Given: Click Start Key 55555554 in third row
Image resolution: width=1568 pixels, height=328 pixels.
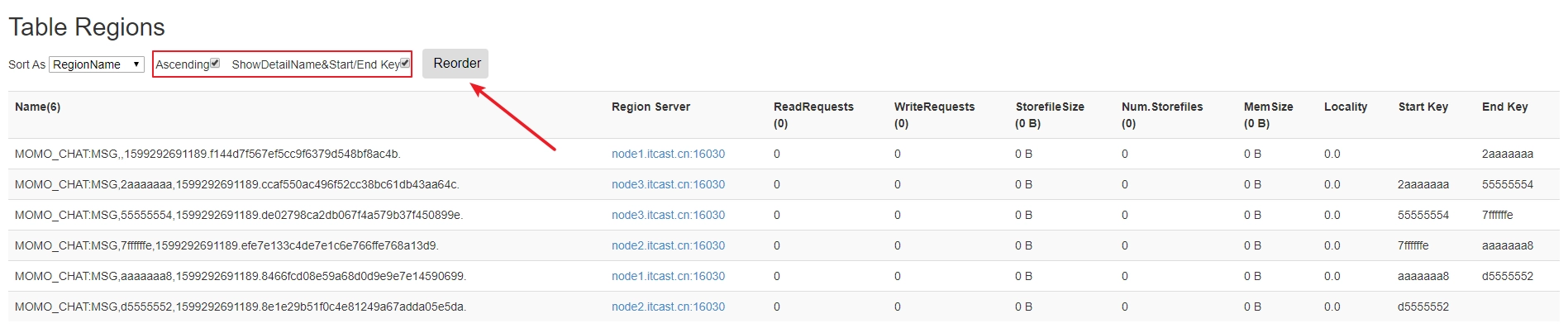Looking at the screenshot, I should tap(1423, 215).
